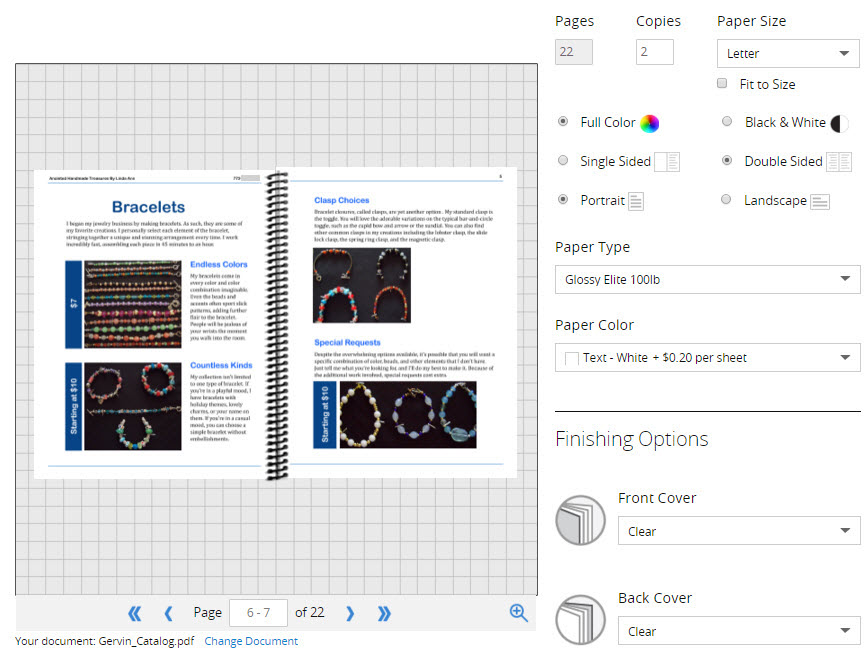Go to the previous page arrow
This screenshot has height=655, width=867.
click(168, 613)
